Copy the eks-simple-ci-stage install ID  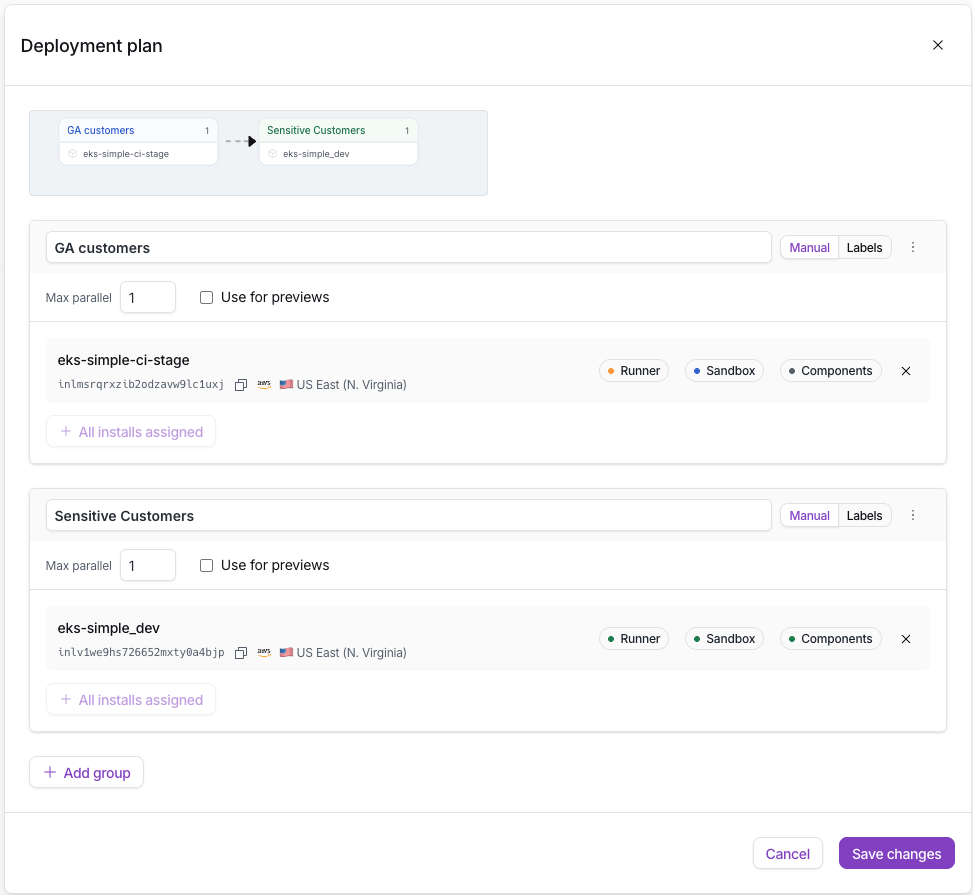click(241, 385)
